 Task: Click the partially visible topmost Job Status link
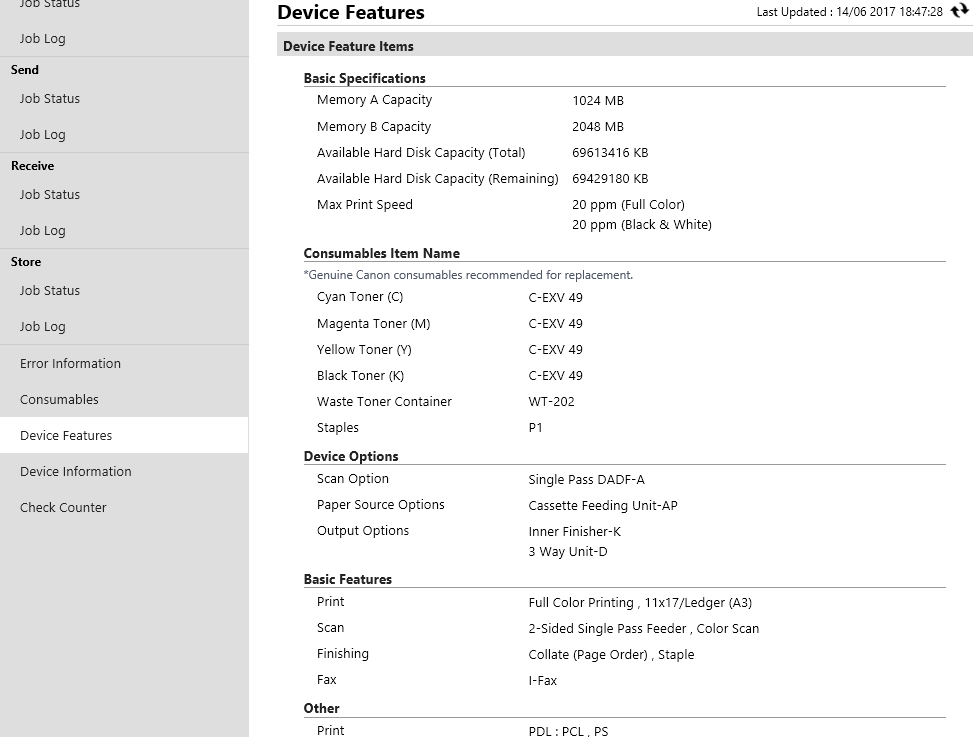pos(50,5)
